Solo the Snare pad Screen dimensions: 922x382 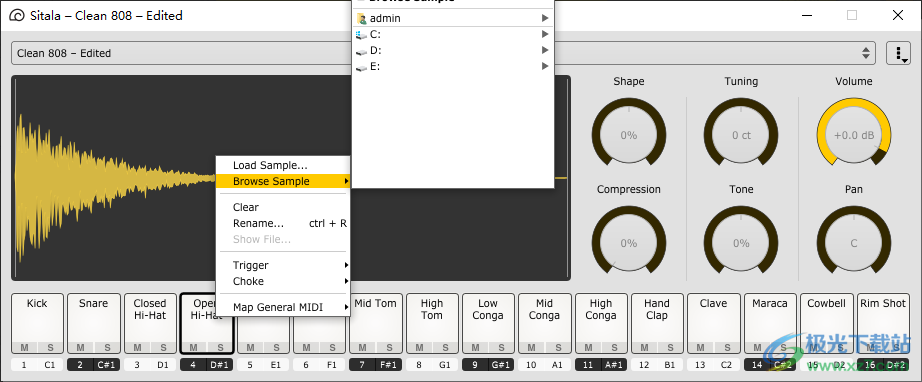click(x=107, y=347)
